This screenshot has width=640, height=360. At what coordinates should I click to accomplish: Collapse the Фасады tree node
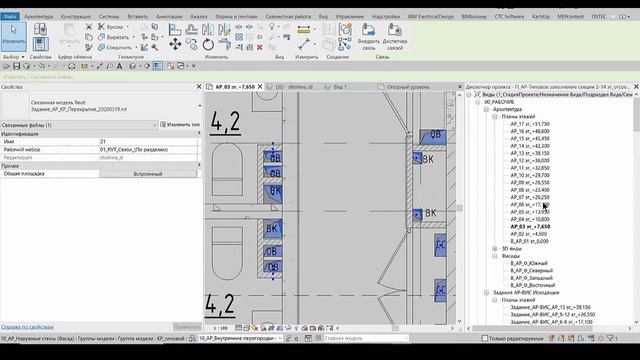(x=495, y=256)
